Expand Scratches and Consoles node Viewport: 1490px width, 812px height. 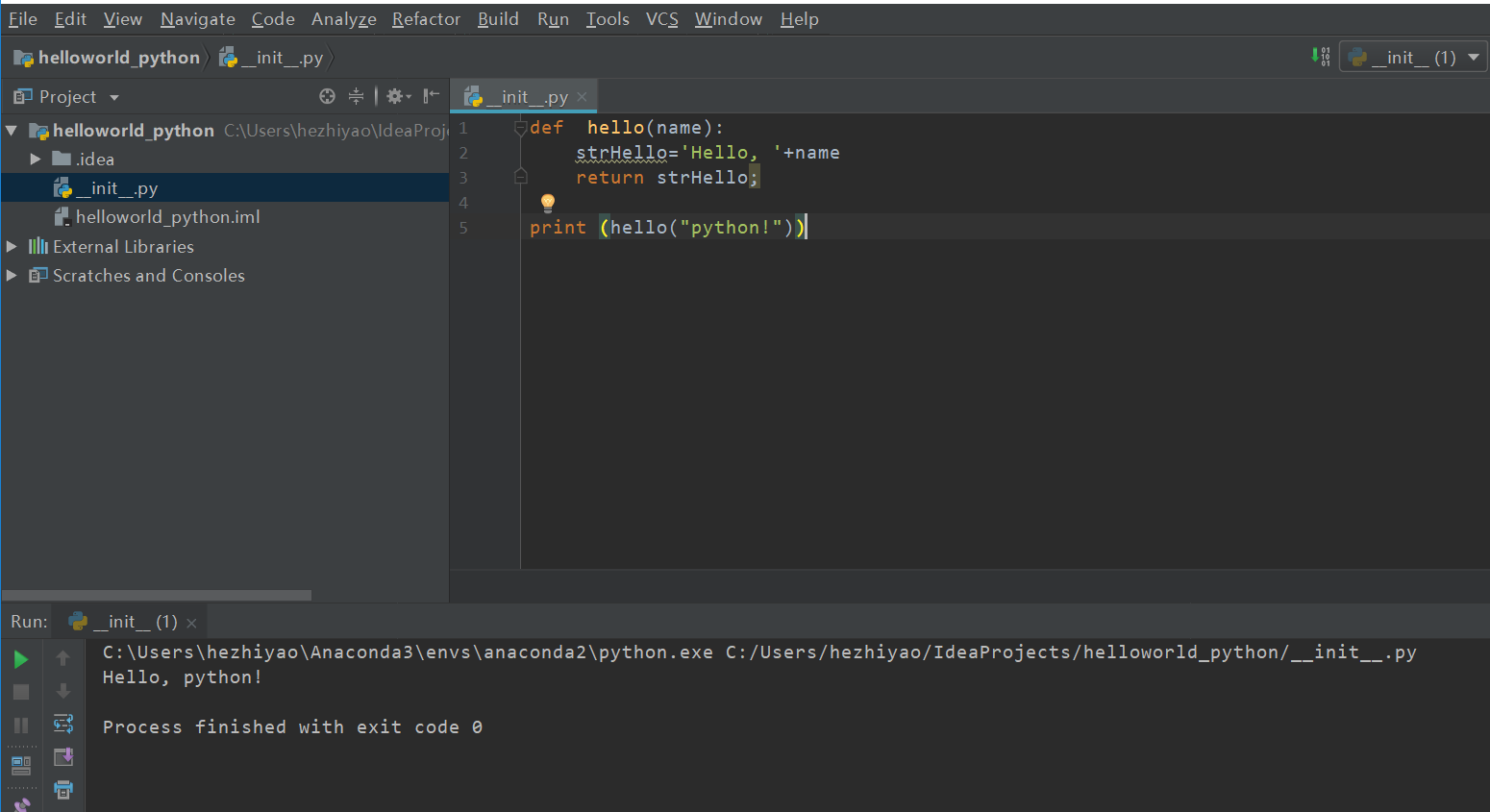tap(12, 276)
